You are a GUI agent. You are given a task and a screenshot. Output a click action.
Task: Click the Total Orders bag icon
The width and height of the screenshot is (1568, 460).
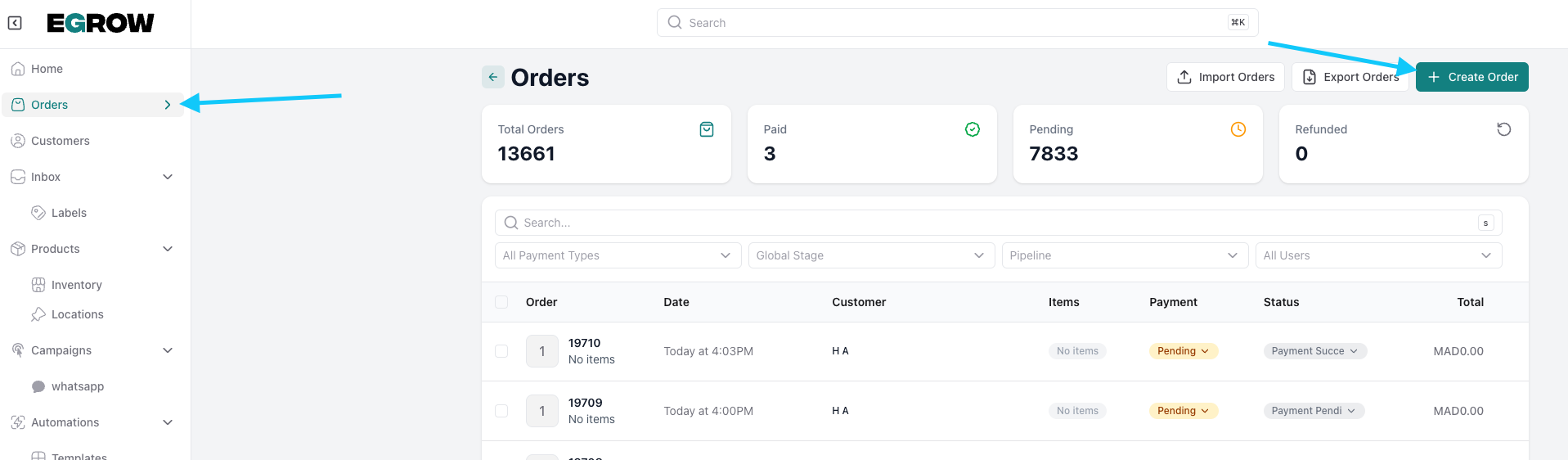tap(707, 129)
